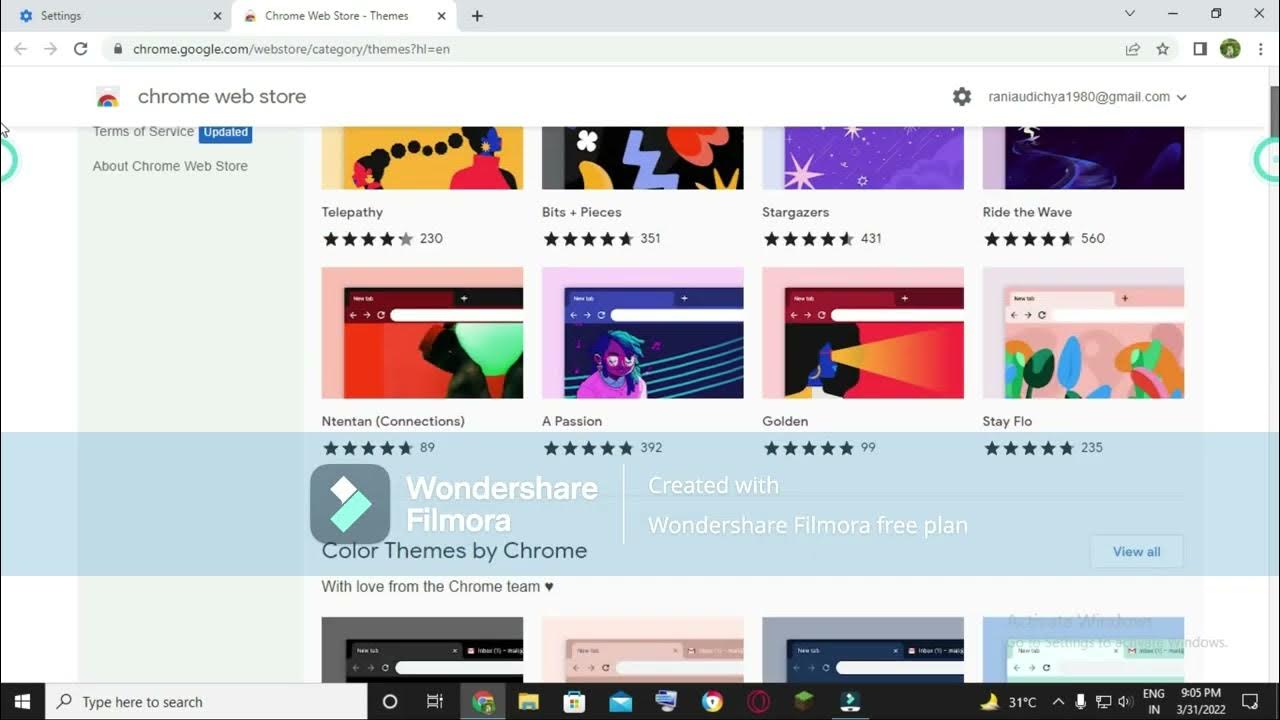
Task: Open Cortana circle on the taskbar
Action: point(390,701)
